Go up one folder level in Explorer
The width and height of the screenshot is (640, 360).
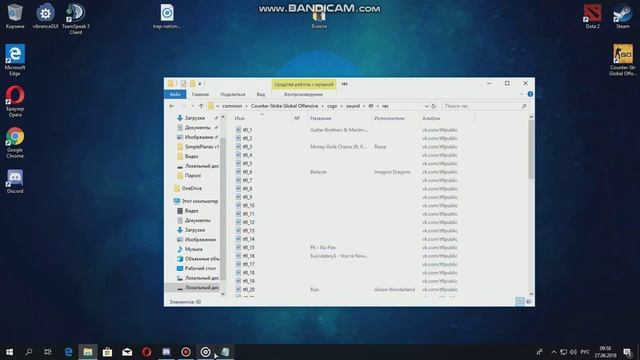point(201,106)
